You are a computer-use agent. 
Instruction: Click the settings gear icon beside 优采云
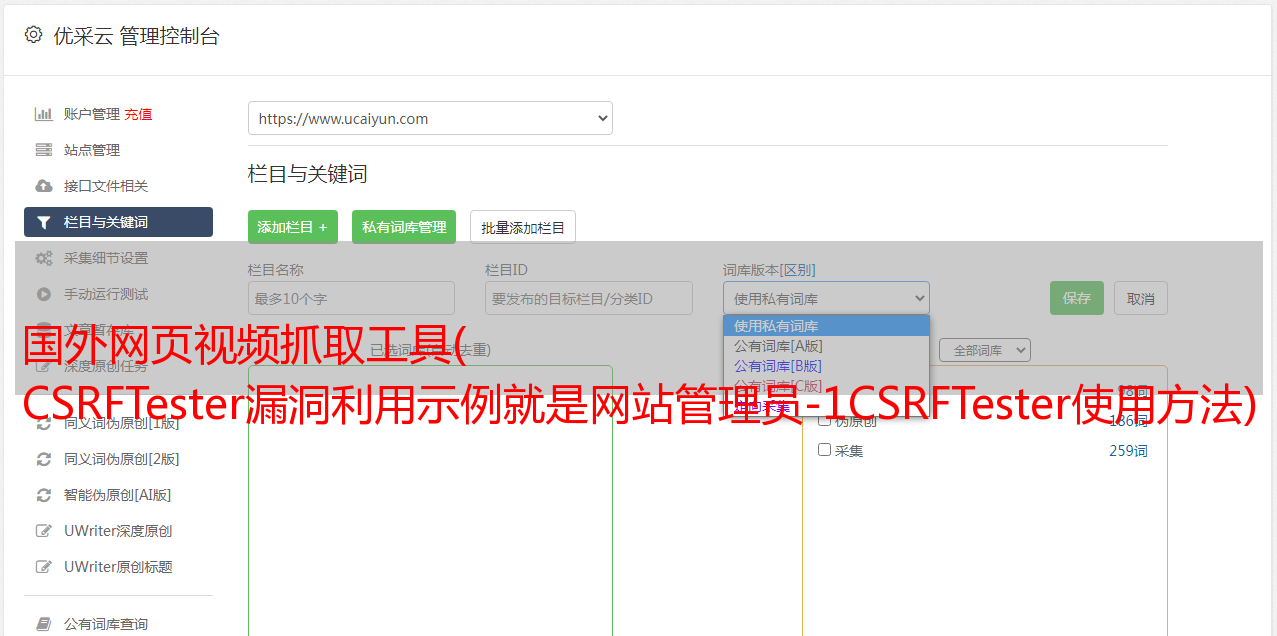click(x=34, y=35)
